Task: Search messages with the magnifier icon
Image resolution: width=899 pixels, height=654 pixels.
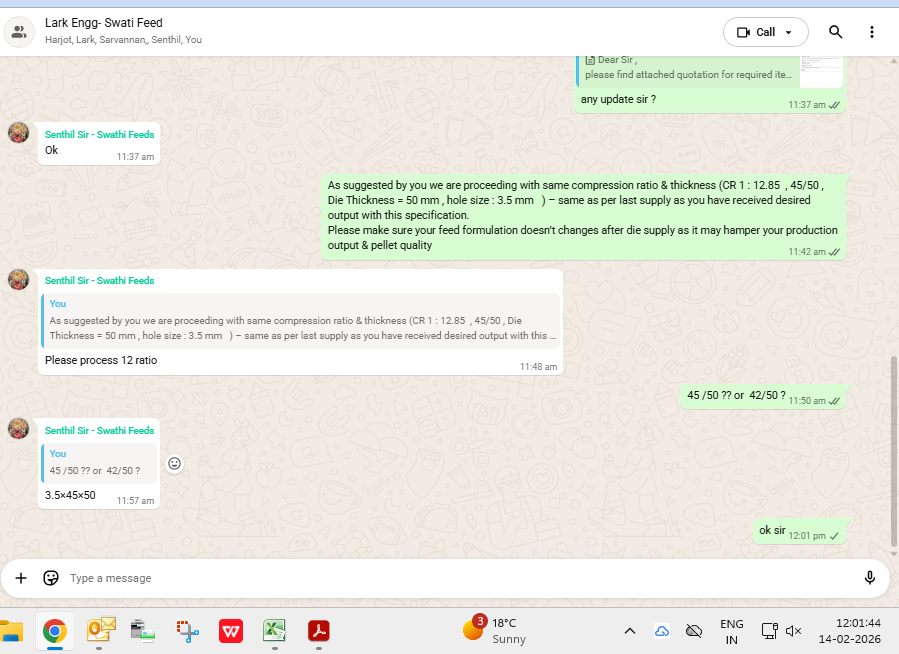Action: pyautogui.click(x=835, y=32)
